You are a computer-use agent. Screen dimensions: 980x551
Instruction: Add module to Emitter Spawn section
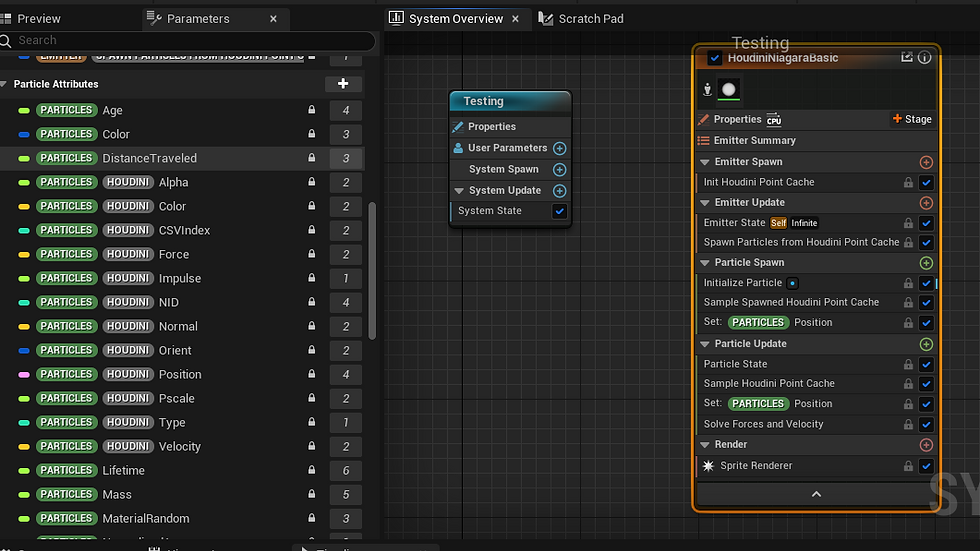(926, 162)
